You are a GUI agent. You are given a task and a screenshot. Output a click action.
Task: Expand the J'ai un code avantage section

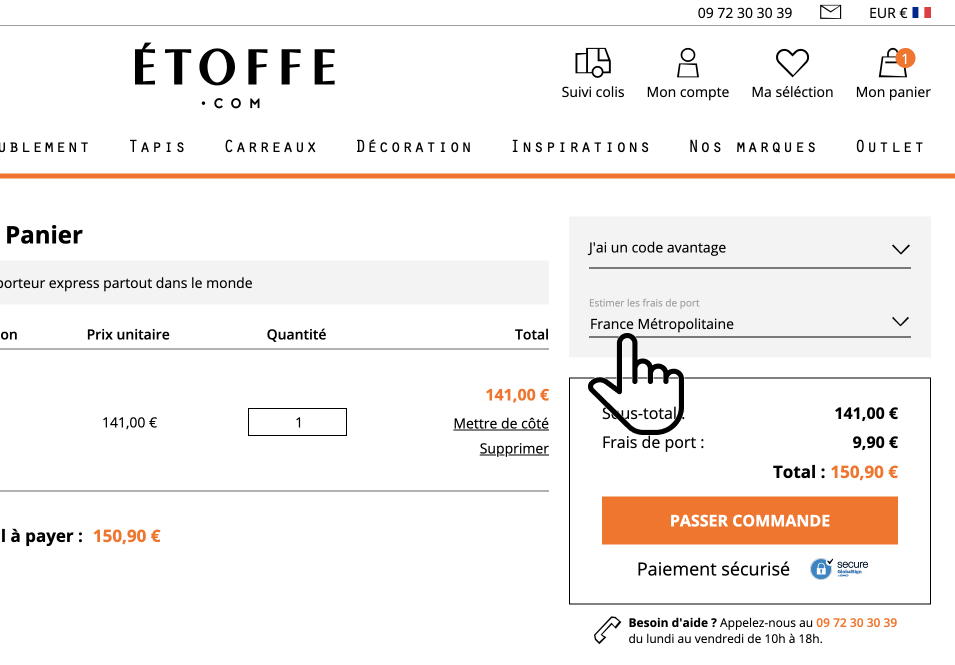(749, 248)
